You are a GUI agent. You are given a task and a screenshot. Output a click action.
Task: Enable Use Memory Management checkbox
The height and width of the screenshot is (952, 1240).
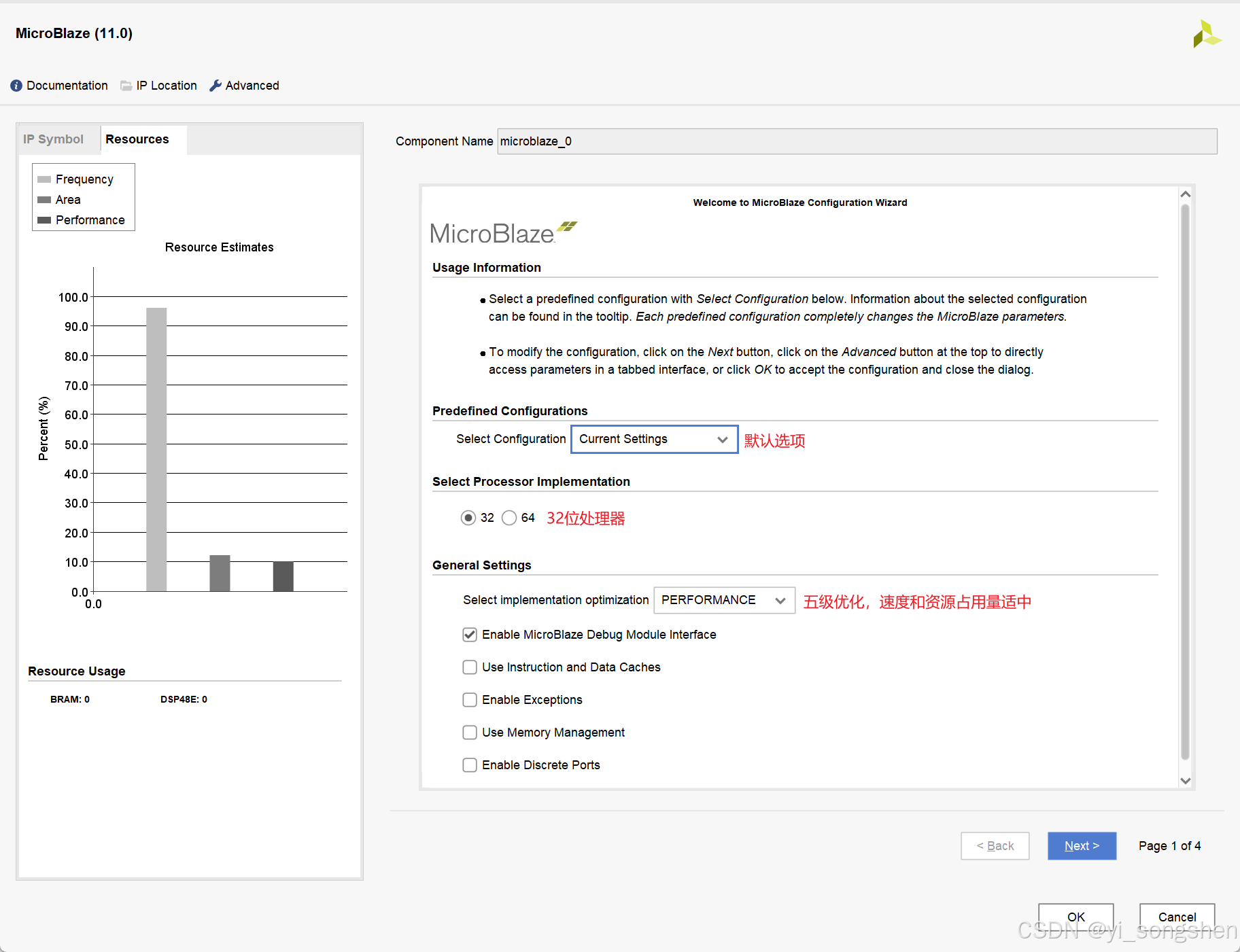(470, 733)
